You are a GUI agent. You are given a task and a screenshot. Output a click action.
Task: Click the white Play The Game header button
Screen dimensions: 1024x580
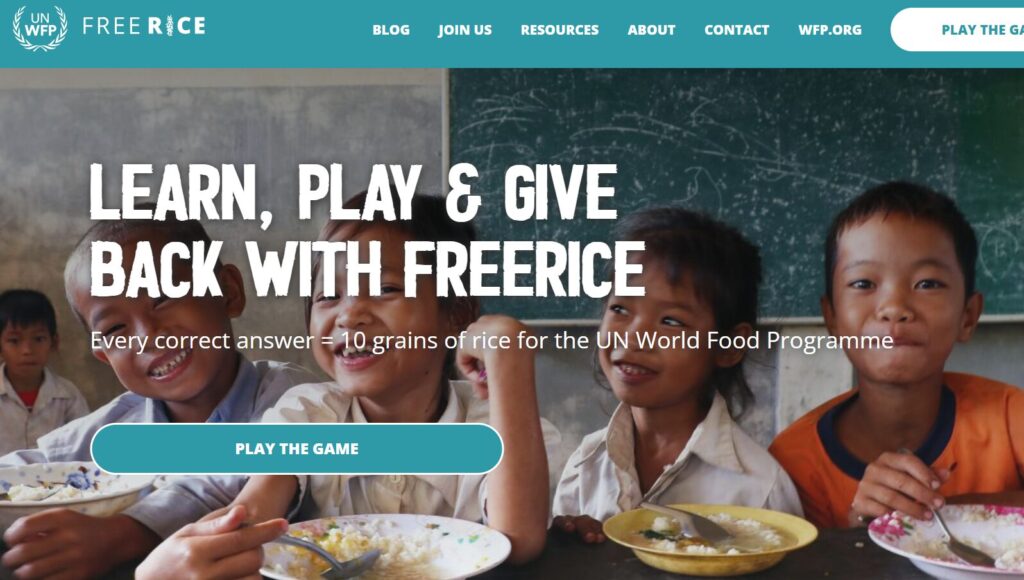(x=957, y=29)
